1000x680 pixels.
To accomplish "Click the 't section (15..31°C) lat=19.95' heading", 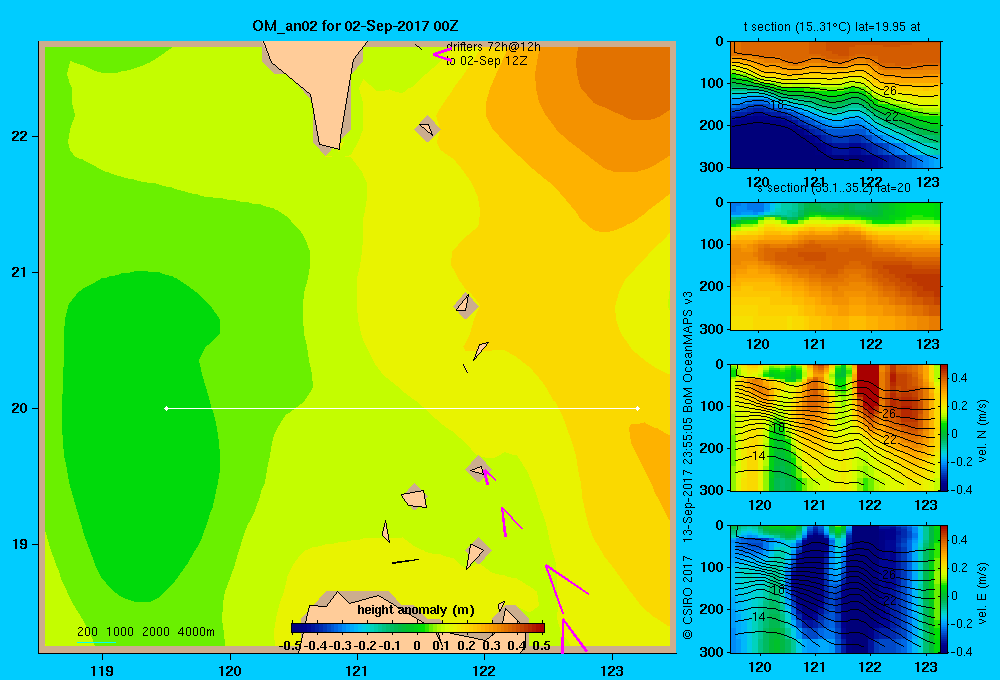I will click(832, 27).
